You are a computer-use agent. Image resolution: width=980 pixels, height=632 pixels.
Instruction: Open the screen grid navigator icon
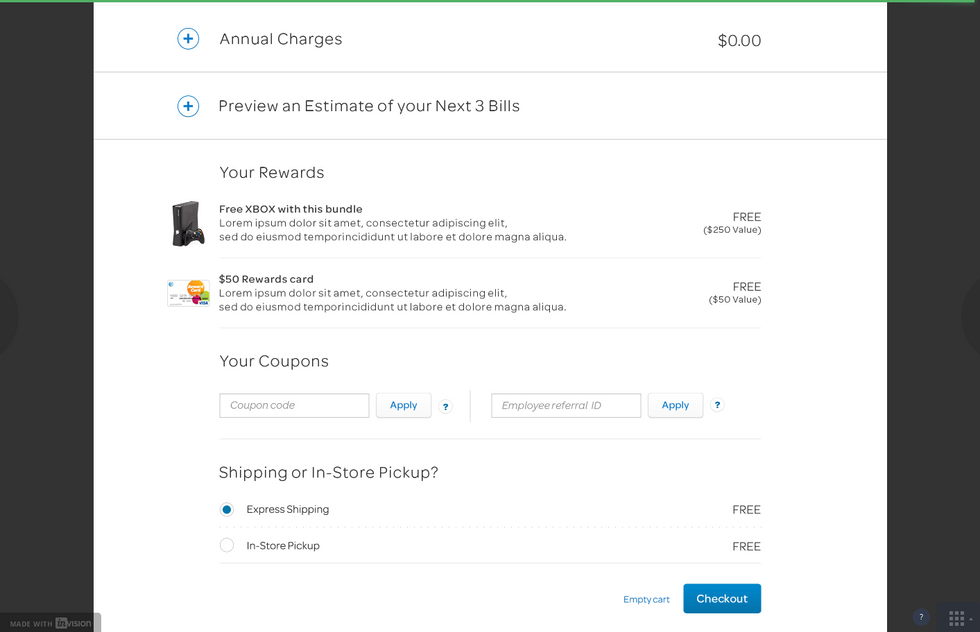click(958, 617)
